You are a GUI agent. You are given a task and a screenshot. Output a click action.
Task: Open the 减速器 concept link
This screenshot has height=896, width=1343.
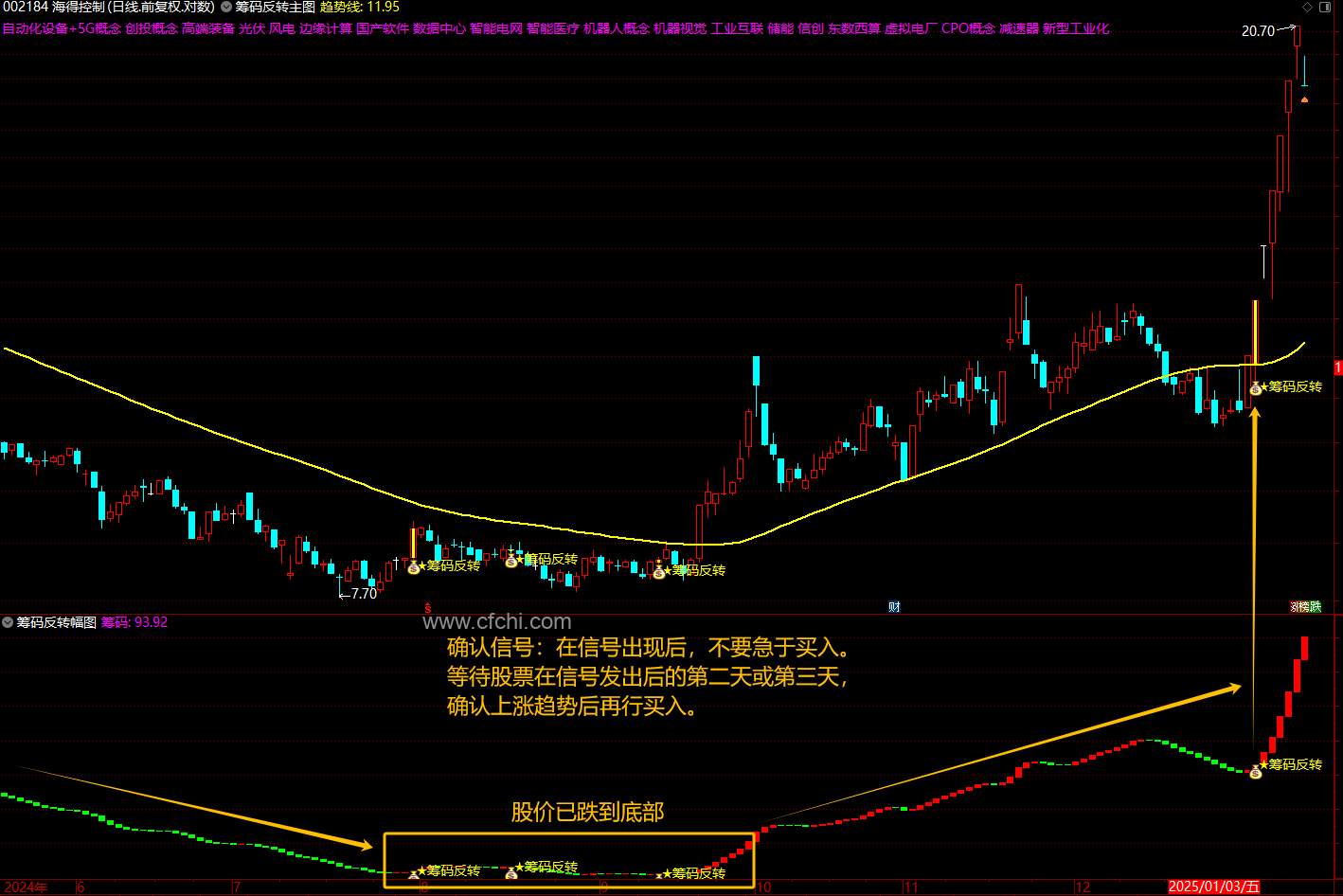point(1019,28)
